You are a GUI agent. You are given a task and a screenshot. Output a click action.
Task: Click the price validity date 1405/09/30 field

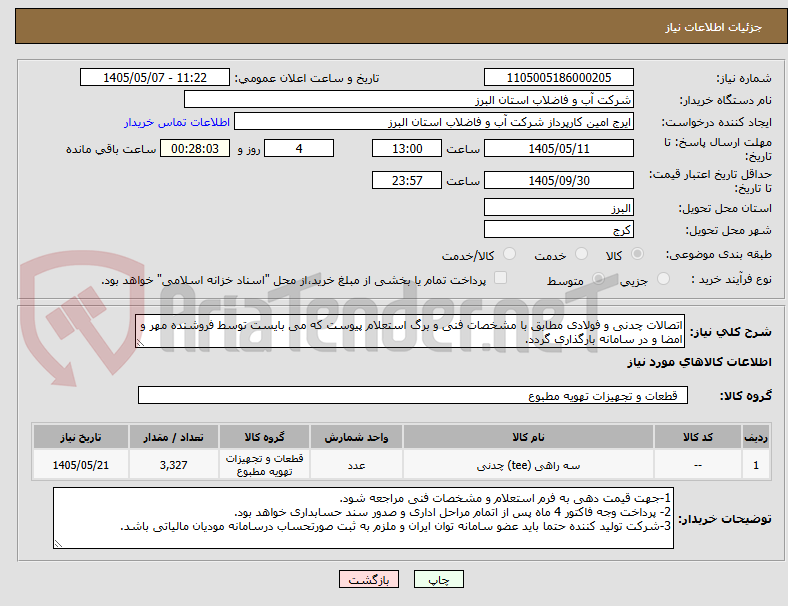point(558,180)
